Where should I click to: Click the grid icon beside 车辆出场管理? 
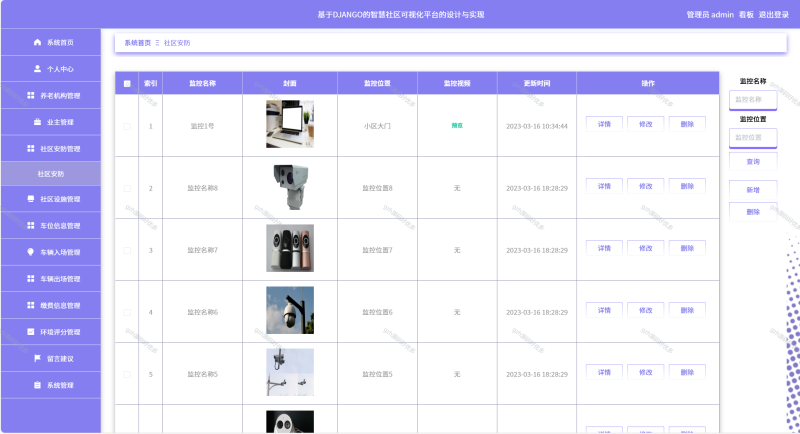click(31, 278)
